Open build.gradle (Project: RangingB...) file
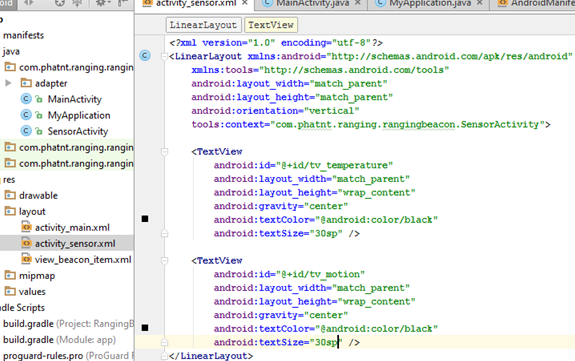This screenshot has width=575, height=361. point(68,324)
